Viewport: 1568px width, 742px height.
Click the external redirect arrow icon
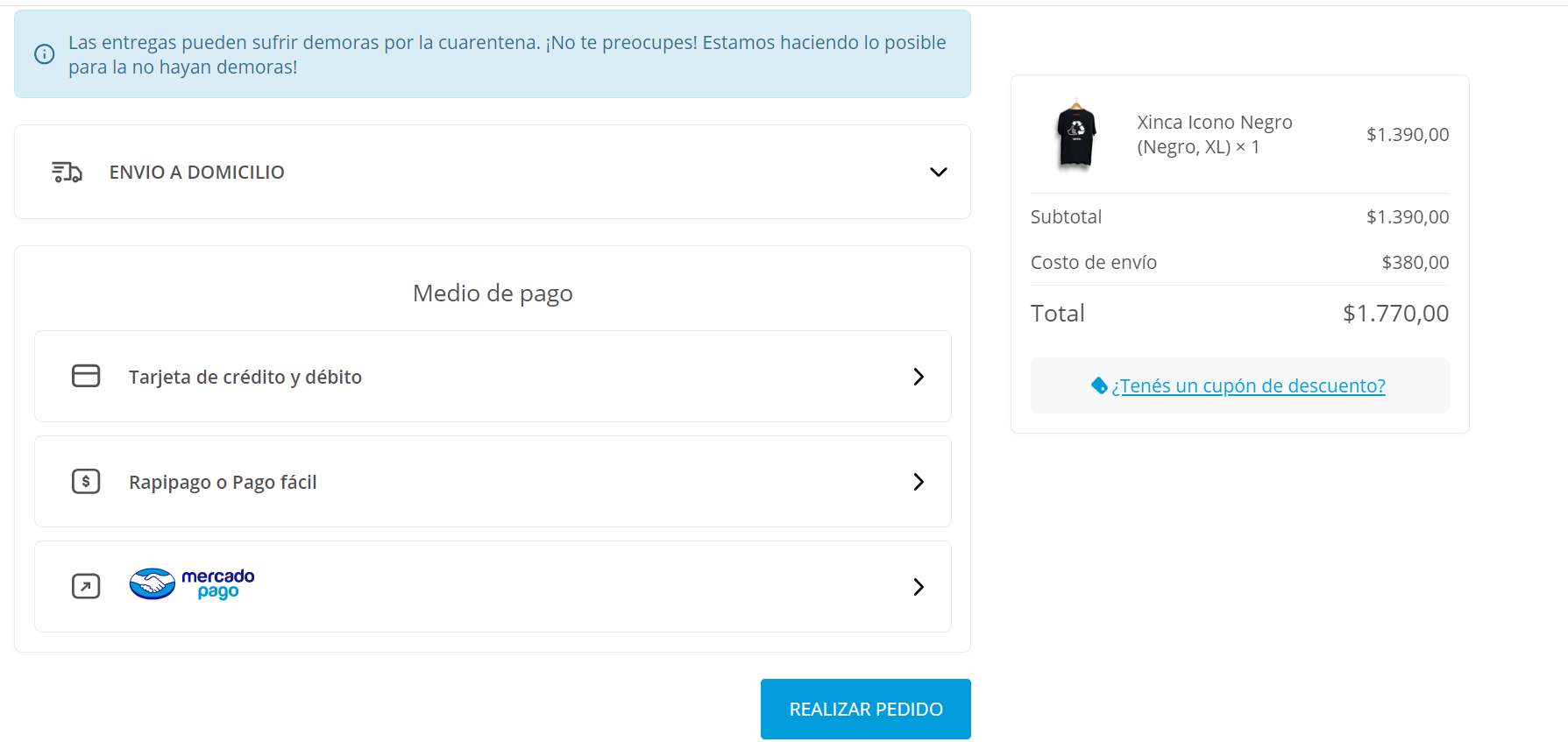pos(86,586)
